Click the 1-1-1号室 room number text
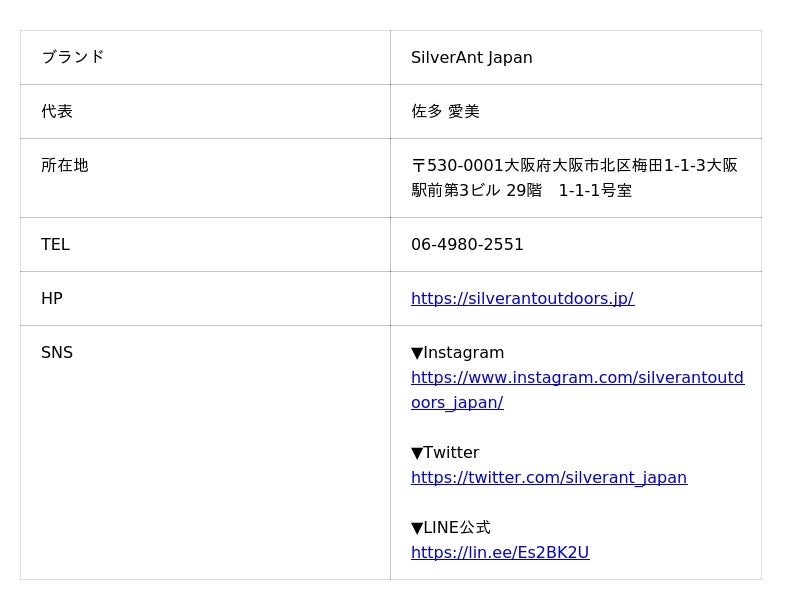 click(595, 190)
